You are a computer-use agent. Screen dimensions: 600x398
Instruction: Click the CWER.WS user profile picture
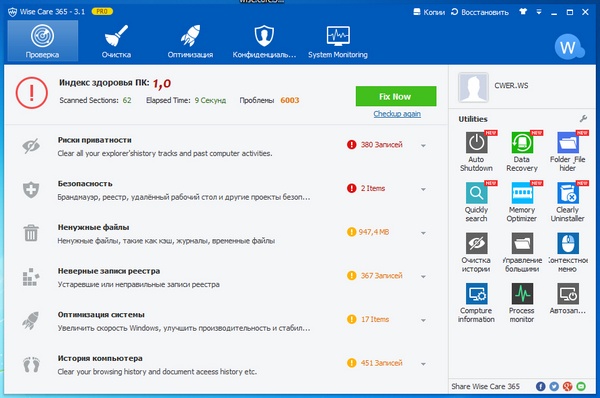(x=473, y=87)
